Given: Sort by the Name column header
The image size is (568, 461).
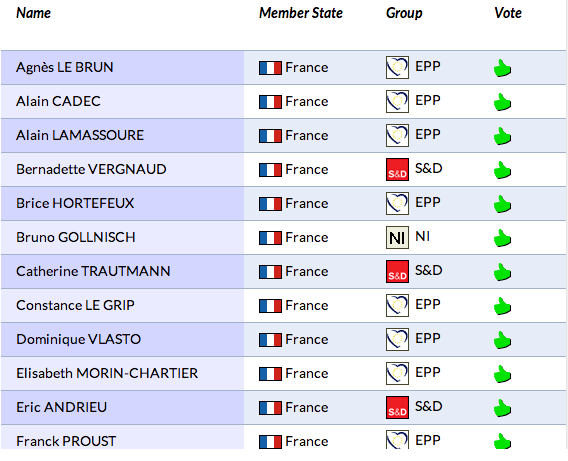Looking at the screenshot, I should point(33,13).
